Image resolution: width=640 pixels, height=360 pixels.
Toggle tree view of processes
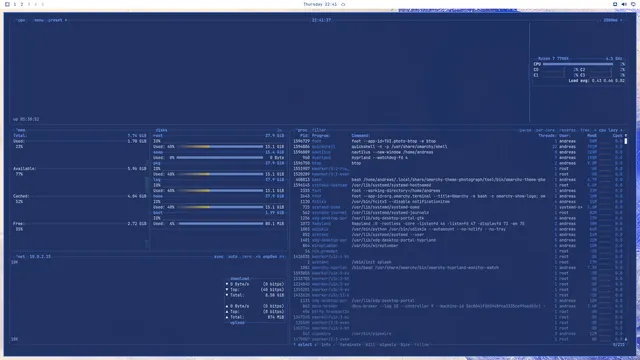pyautogui.click(x=584, y=130)
